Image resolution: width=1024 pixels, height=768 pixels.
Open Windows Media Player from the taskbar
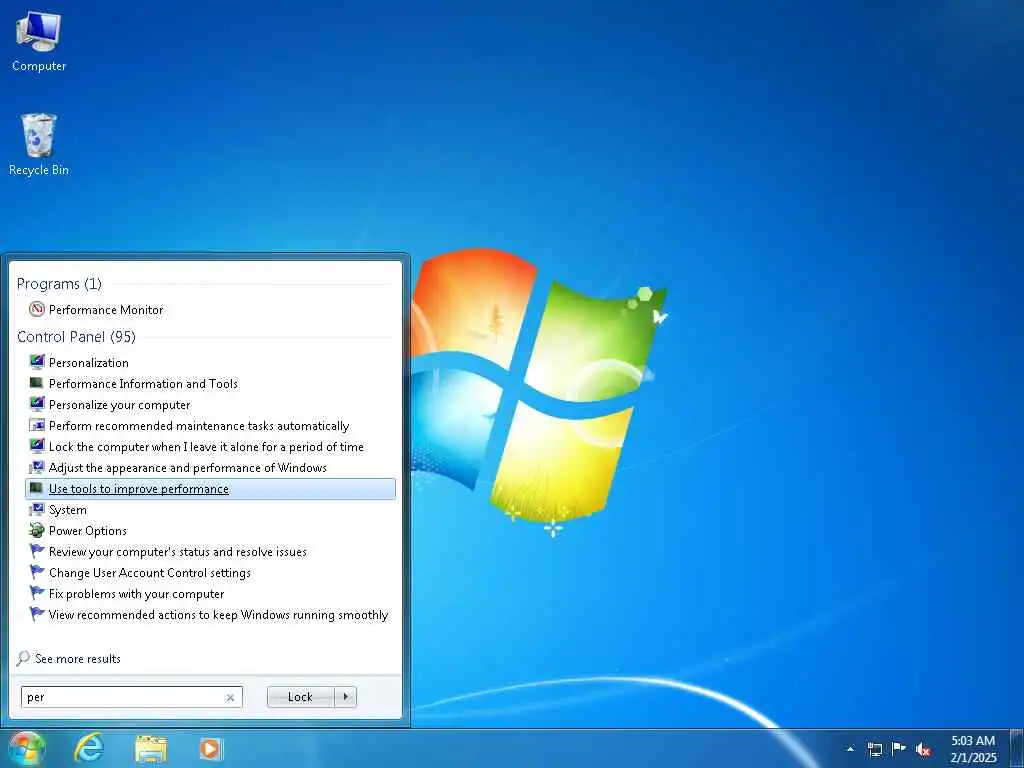(211, 749)
